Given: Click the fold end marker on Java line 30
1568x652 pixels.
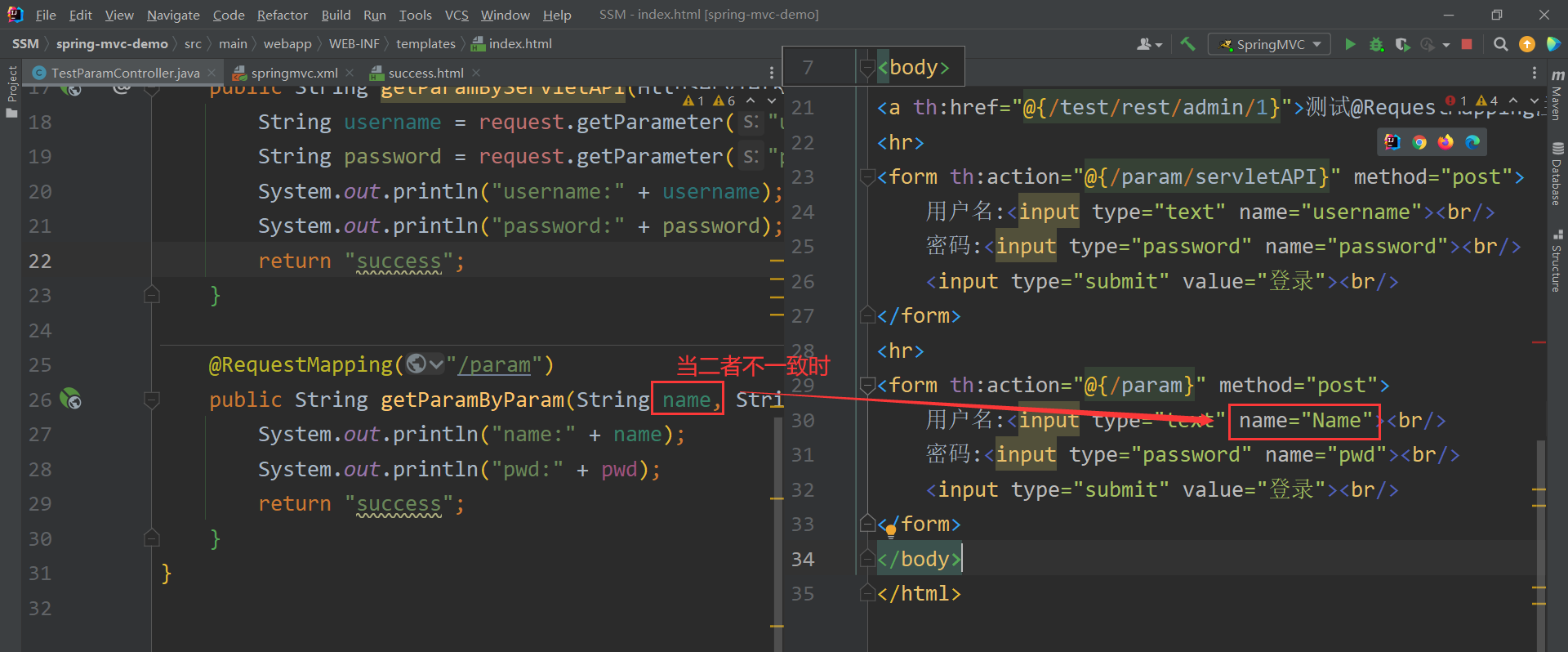Looking at the screenshot, I should (152, 538).
